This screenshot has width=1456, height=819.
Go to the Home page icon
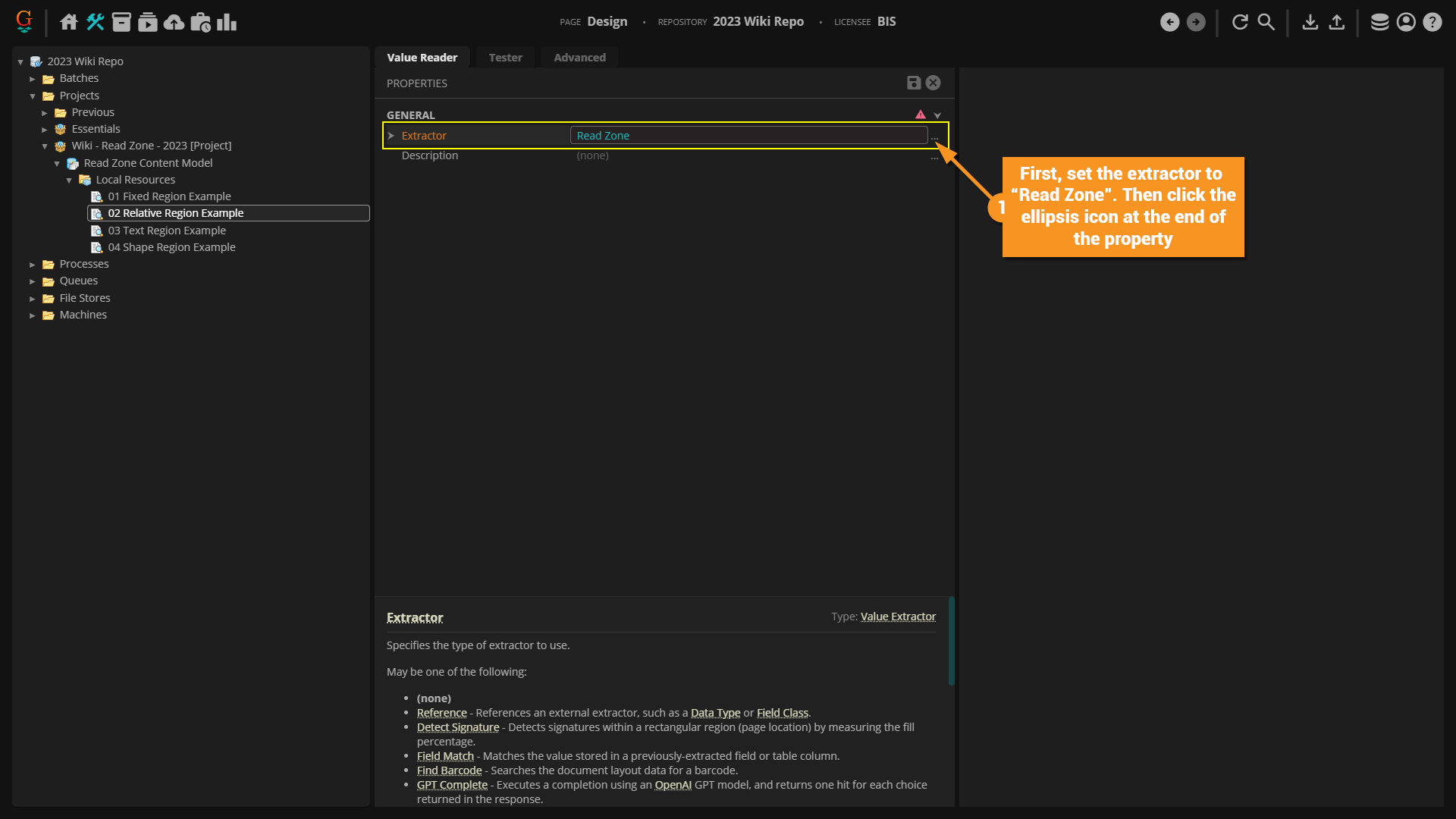(69, 22)
